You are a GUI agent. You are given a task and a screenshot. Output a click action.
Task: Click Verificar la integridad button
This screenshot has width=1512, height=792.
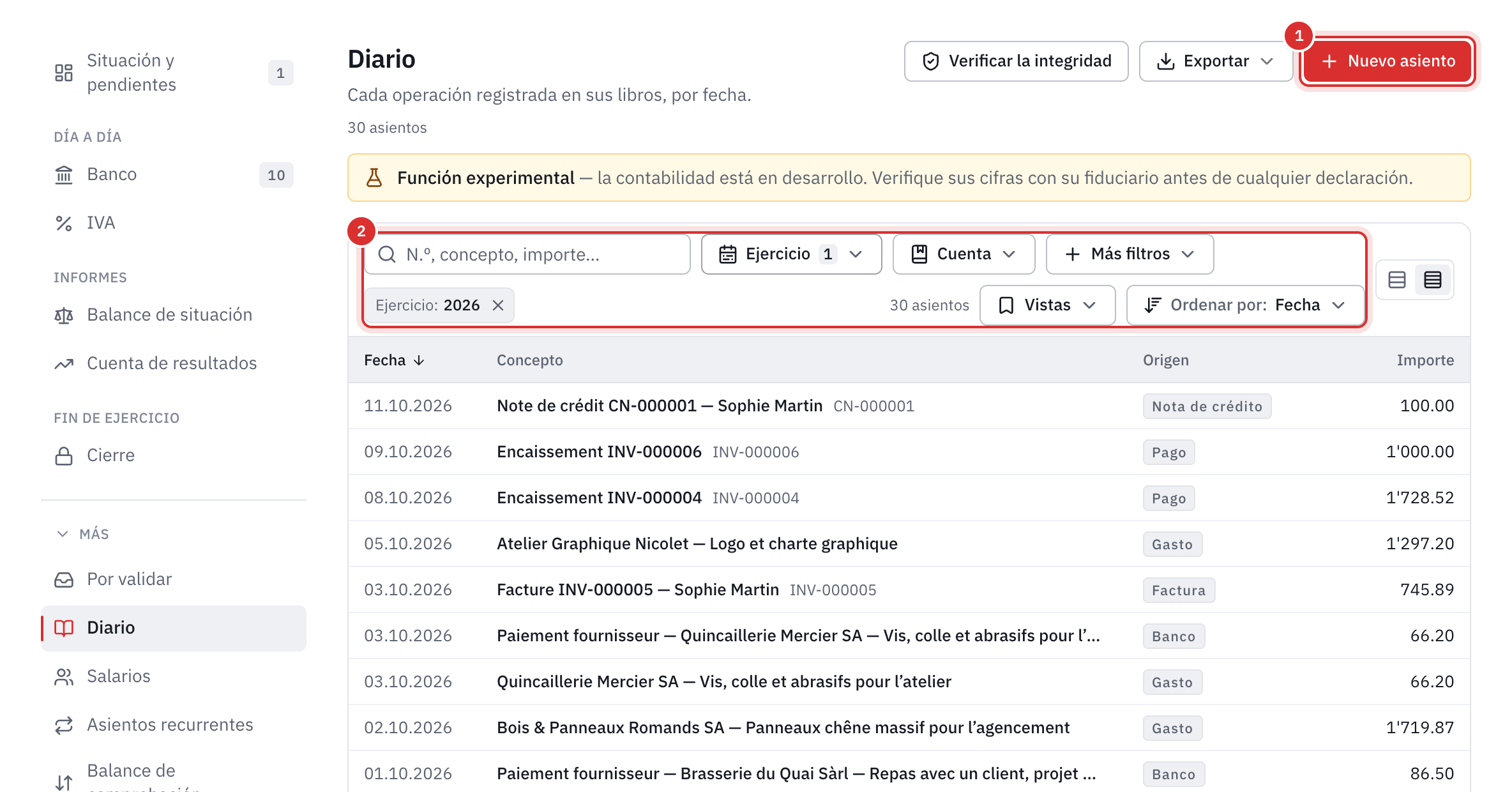click(1017, 61)
